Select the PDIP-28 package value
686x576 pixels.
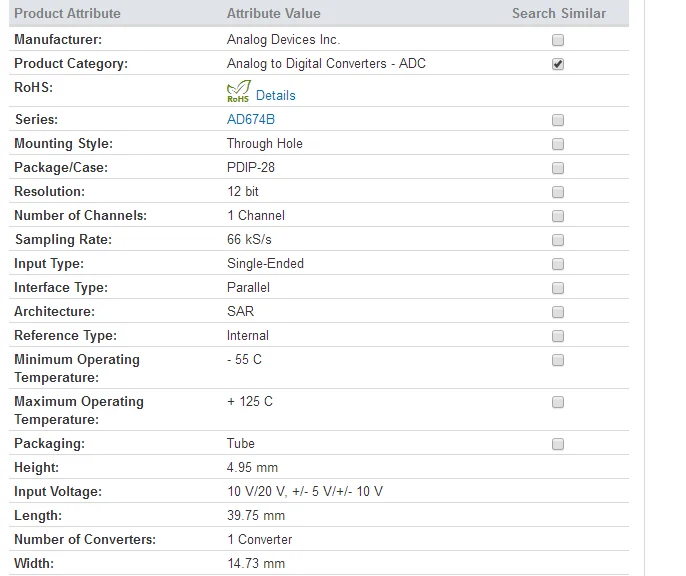pyautogui.click(x=251, y=168)
